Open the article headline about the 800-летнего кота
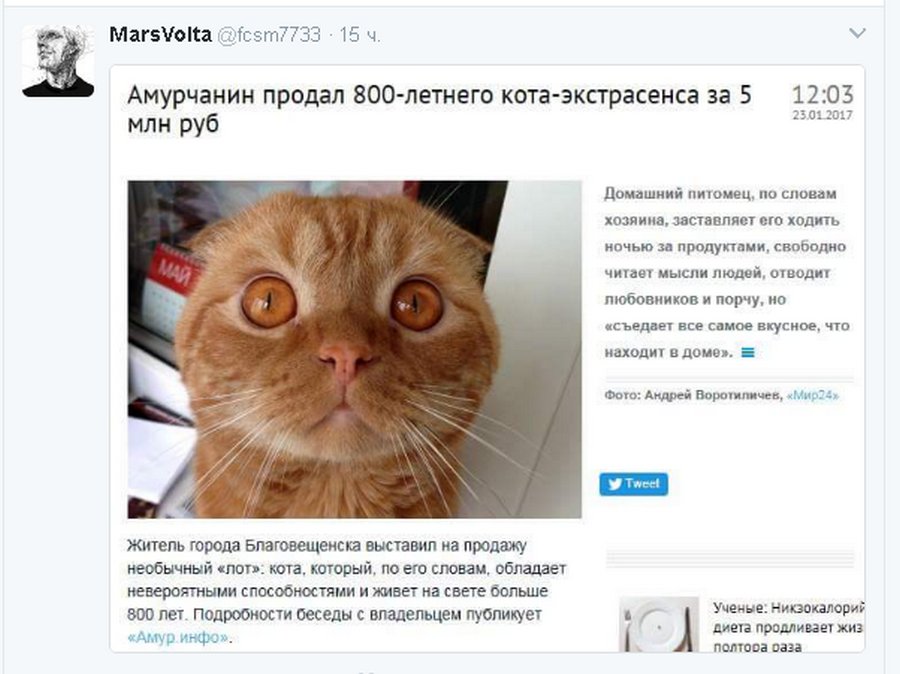The width and height of the screenshot is (900, 674). pos(439,109)
